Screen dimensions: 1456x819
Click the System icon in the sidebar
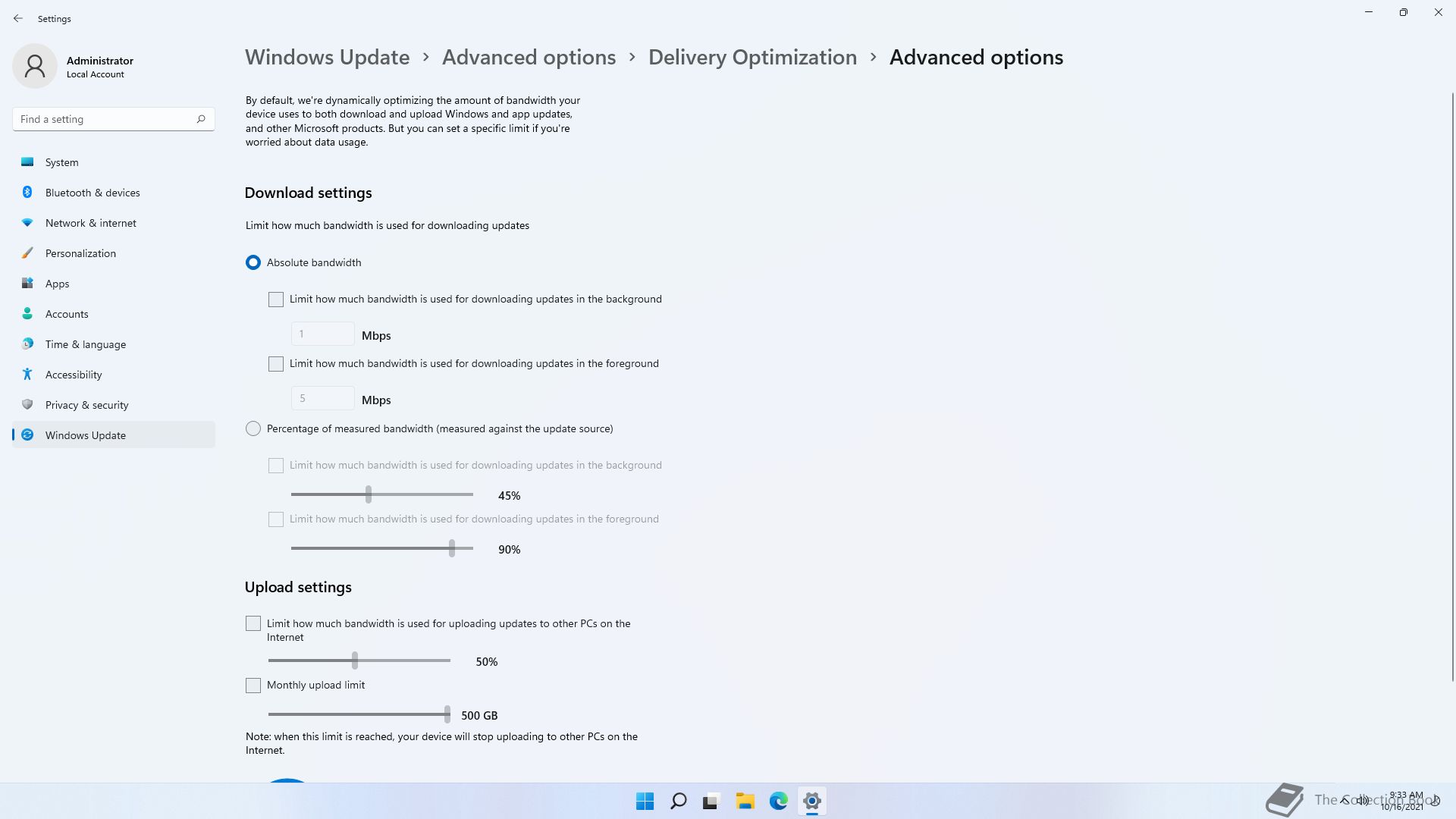pyautogui.click(x=27, y=162)
